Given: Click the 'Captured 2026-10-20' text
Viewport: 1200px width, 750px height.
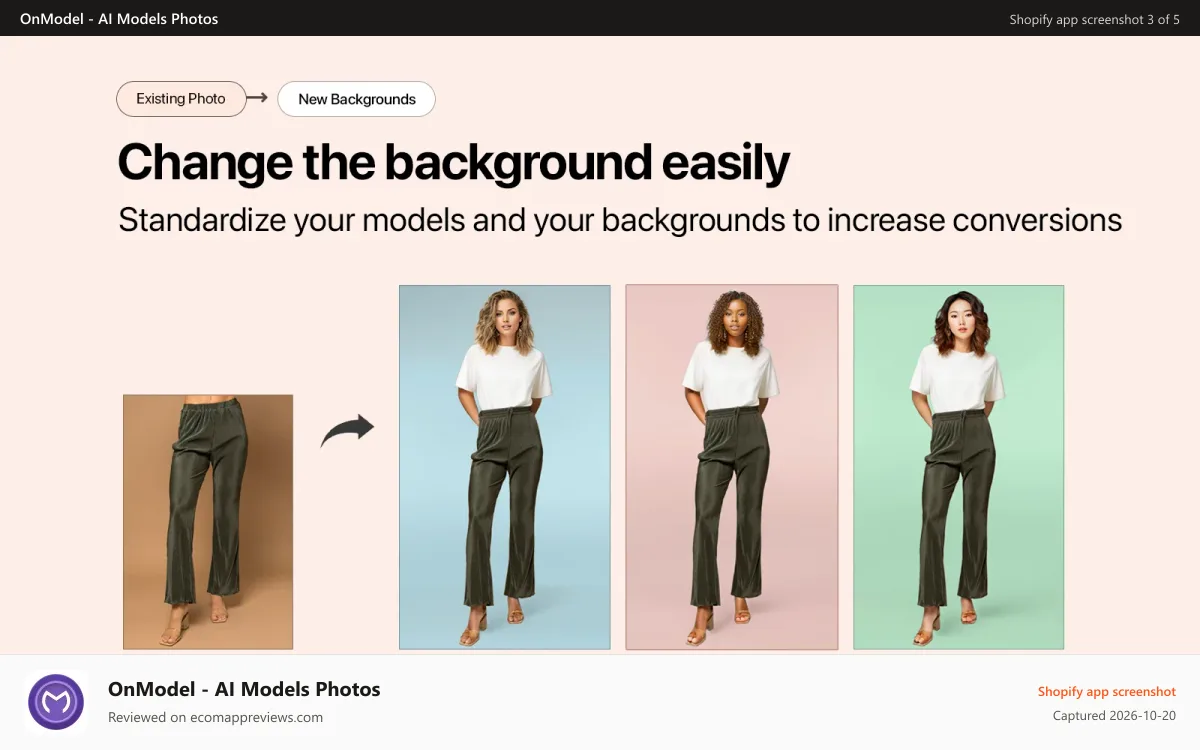Looking at the screenshot, I should 1114,716.
